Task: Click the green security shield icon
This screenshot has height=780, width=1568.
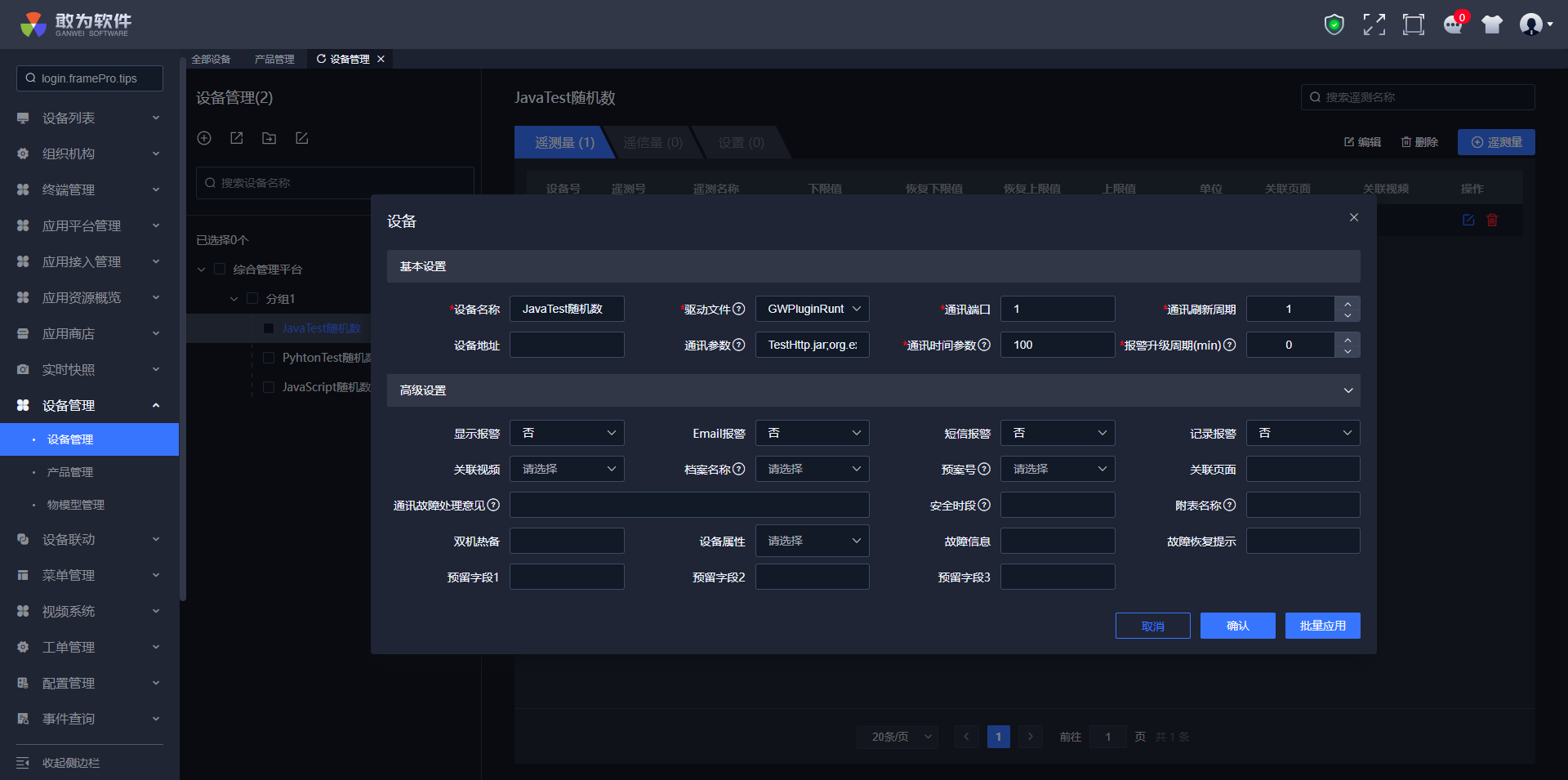Action: pos(1334,25)
